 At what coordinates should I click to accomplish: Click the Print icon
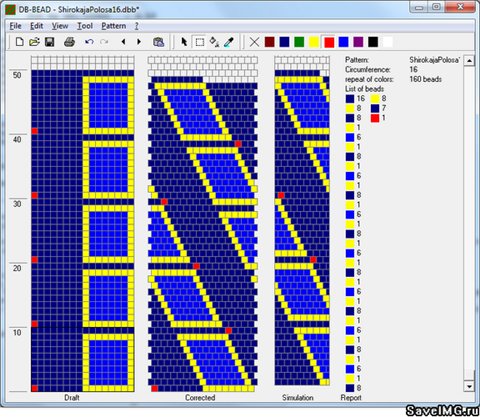(69, 42)
